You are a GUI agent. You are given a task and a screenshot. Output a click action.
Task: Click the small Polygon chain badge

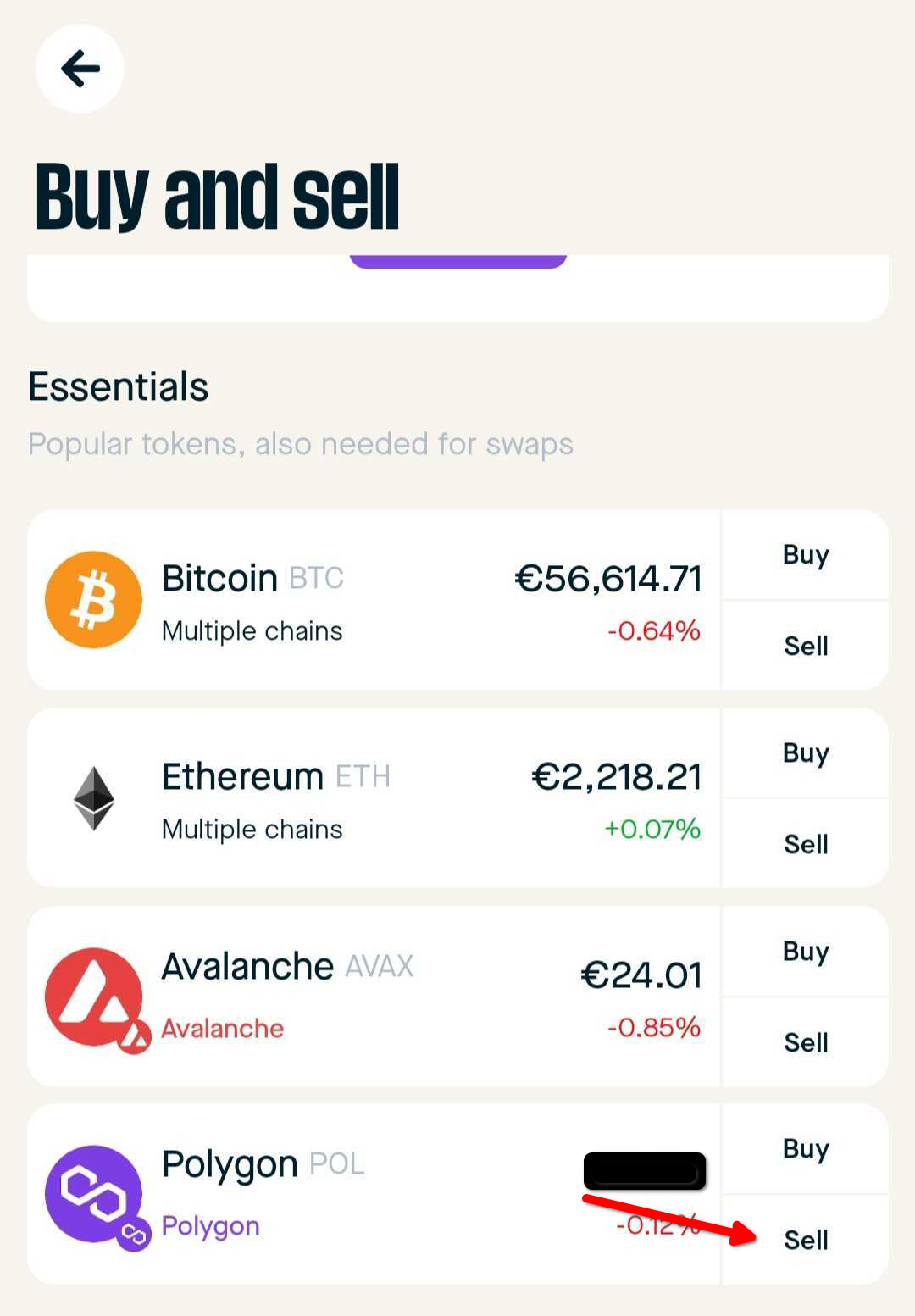coord(133,1234)
